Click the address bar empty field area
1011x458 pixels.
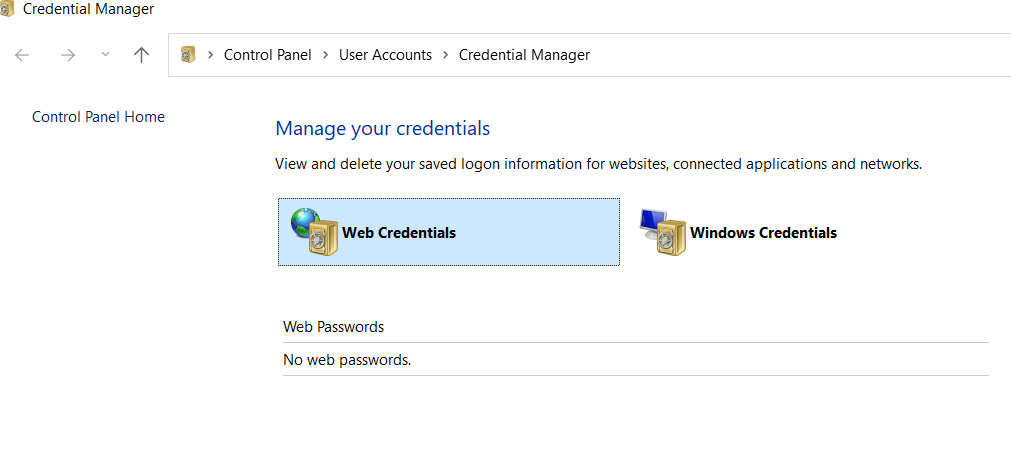800,55
